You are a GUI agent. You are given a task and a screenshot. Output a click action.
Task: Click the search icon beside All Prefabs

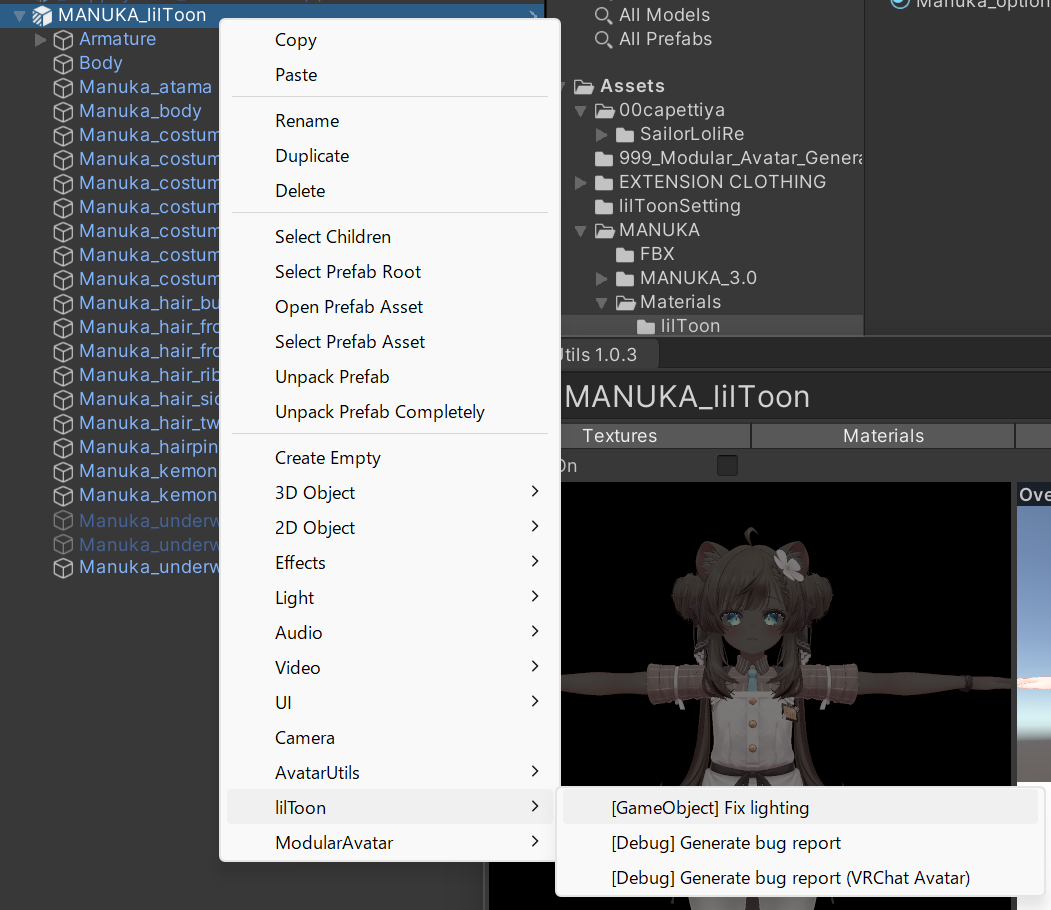point(603,40)
